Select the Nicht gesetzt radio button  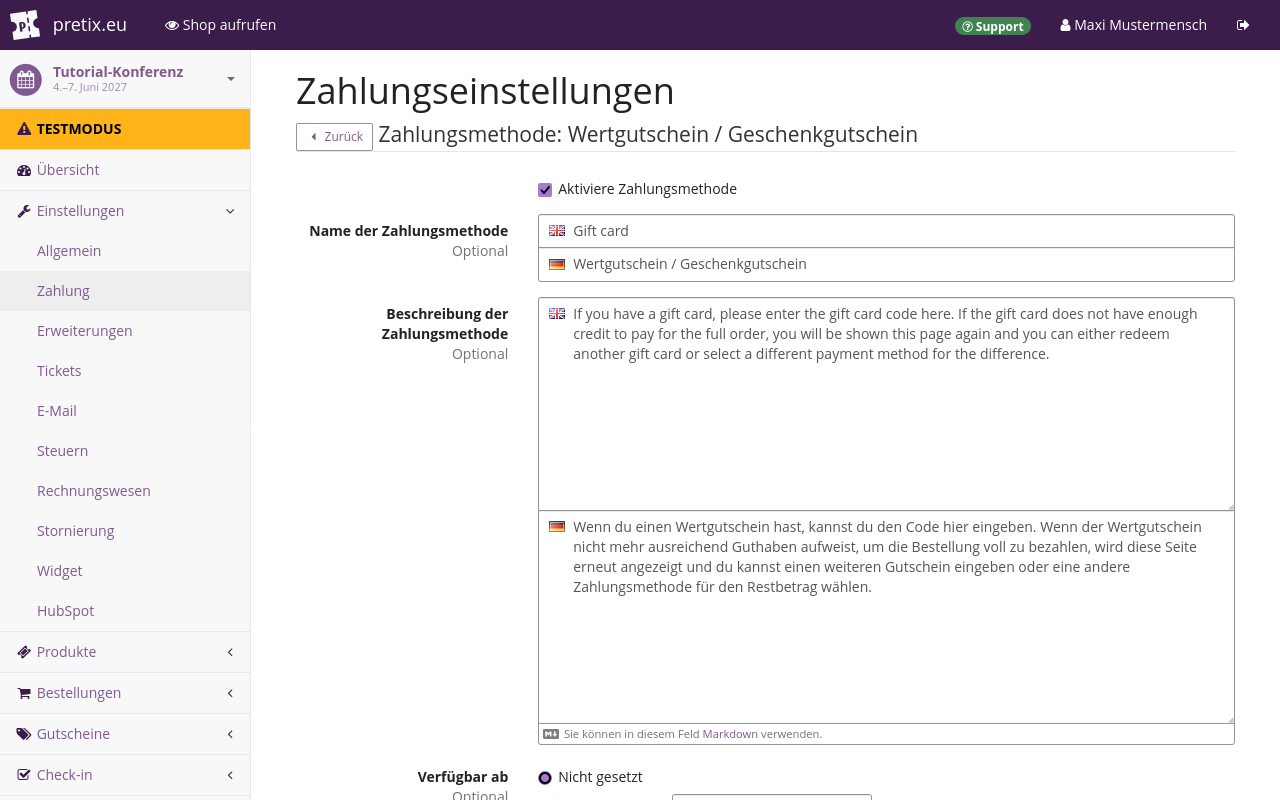coord(545,778)
